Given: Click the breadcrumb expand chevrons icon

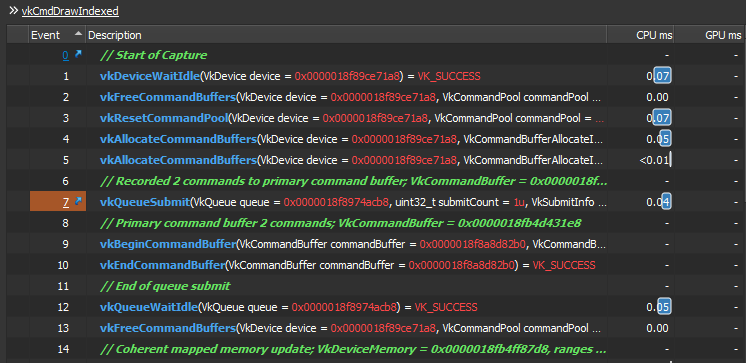Looking at the screenshot, I should point(13,10).
